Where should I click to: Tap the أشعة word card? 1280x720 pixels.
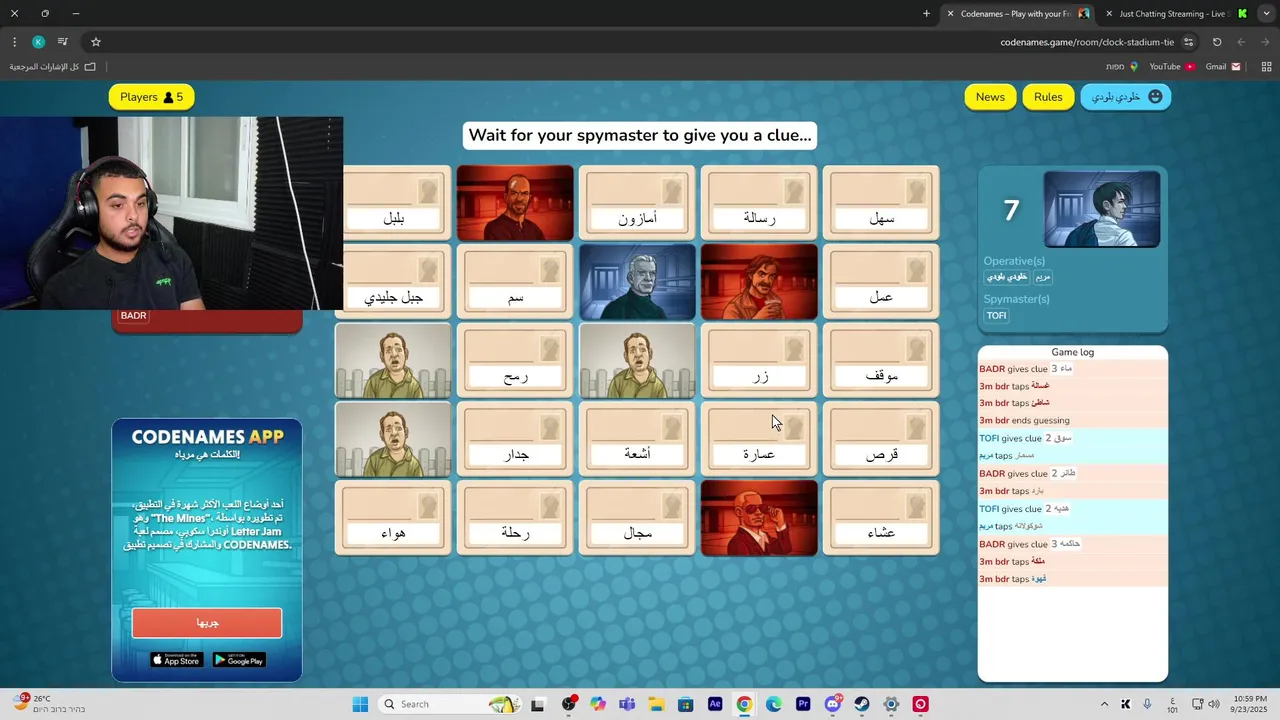tap(637, 439)
